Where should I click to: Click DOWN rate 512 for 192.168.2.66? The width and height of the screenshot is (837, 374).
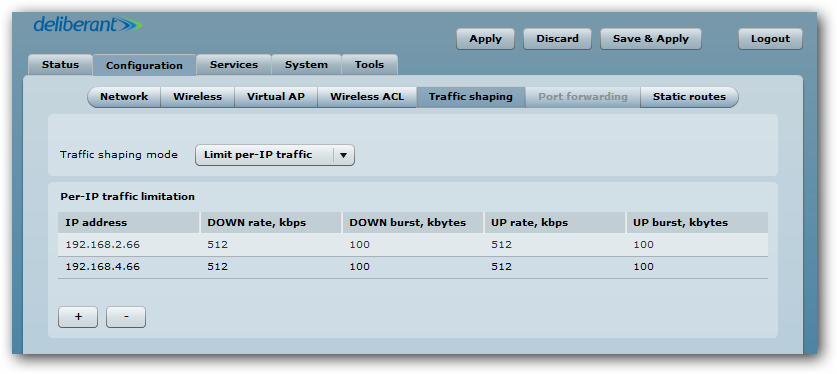point(271,245)
